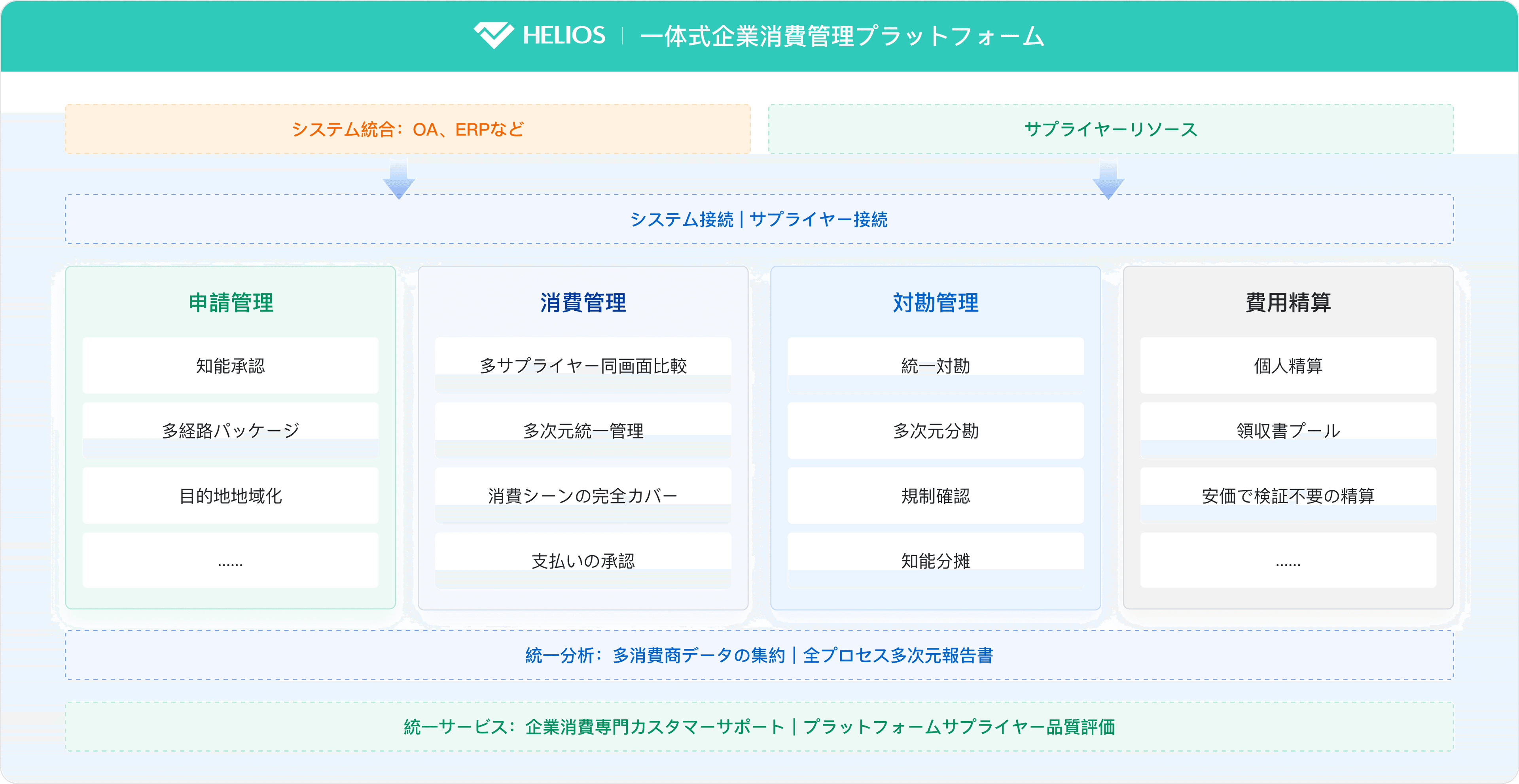Open the 多経路パッケージ card
Image resolution: width=1519 pixels, height=784 pixels.
pyautogui.click(x=231, y=430)
